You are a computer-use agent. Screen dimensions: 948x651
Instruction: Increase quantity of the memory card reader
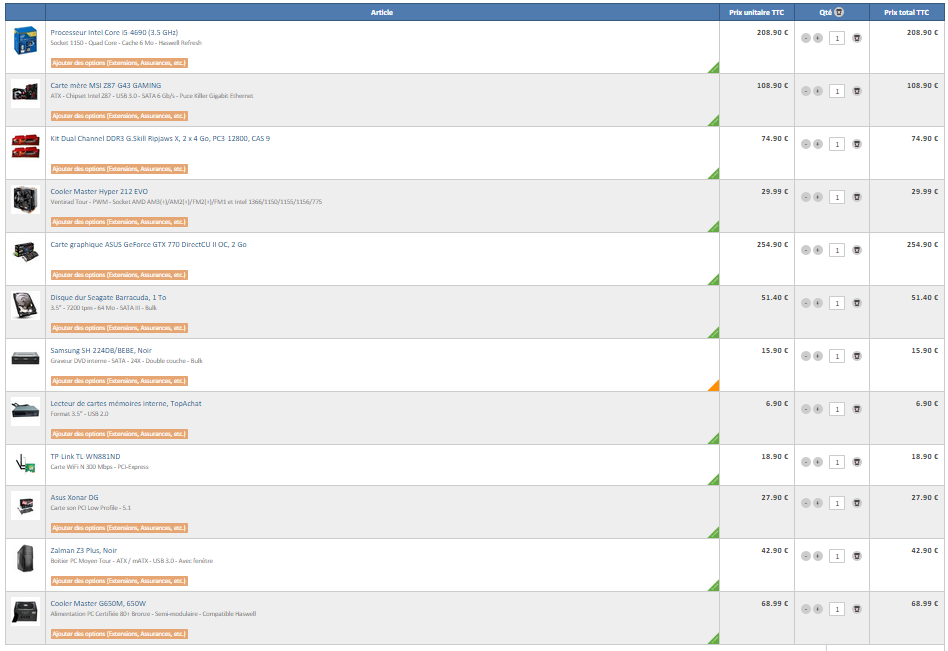[x=817, y=409]
